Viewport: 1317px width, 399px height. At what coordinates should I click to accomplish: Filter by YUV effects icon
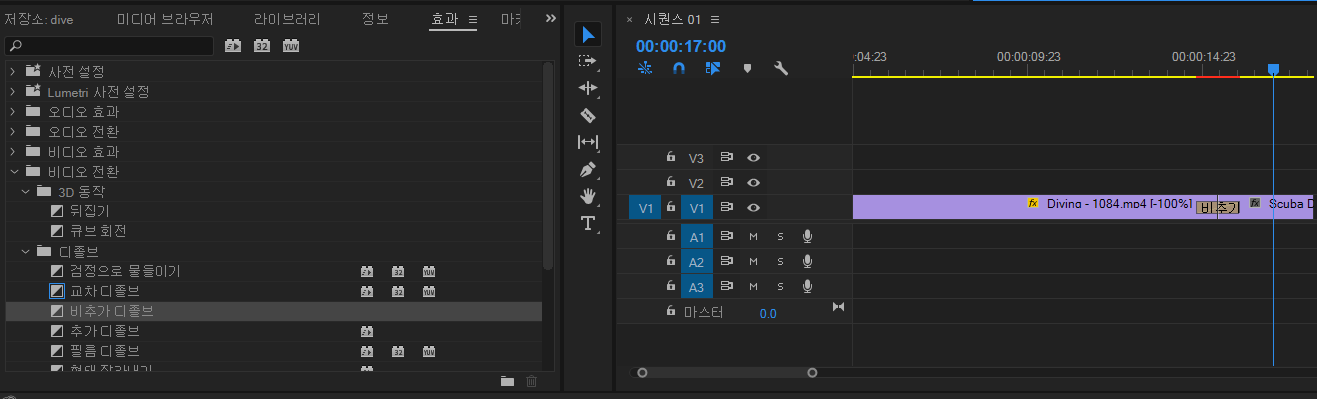pos(291,45)
